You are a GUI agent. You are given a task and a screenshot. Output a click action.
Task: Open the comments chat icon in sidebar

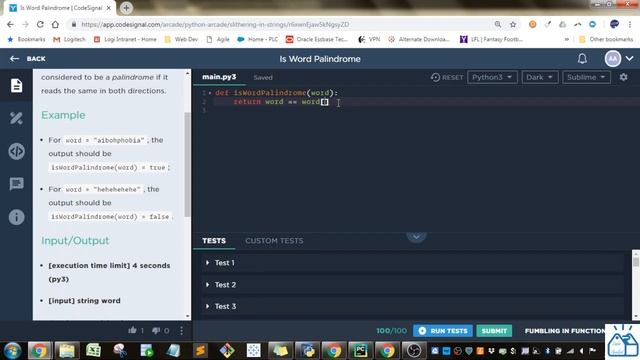point(16,184)
